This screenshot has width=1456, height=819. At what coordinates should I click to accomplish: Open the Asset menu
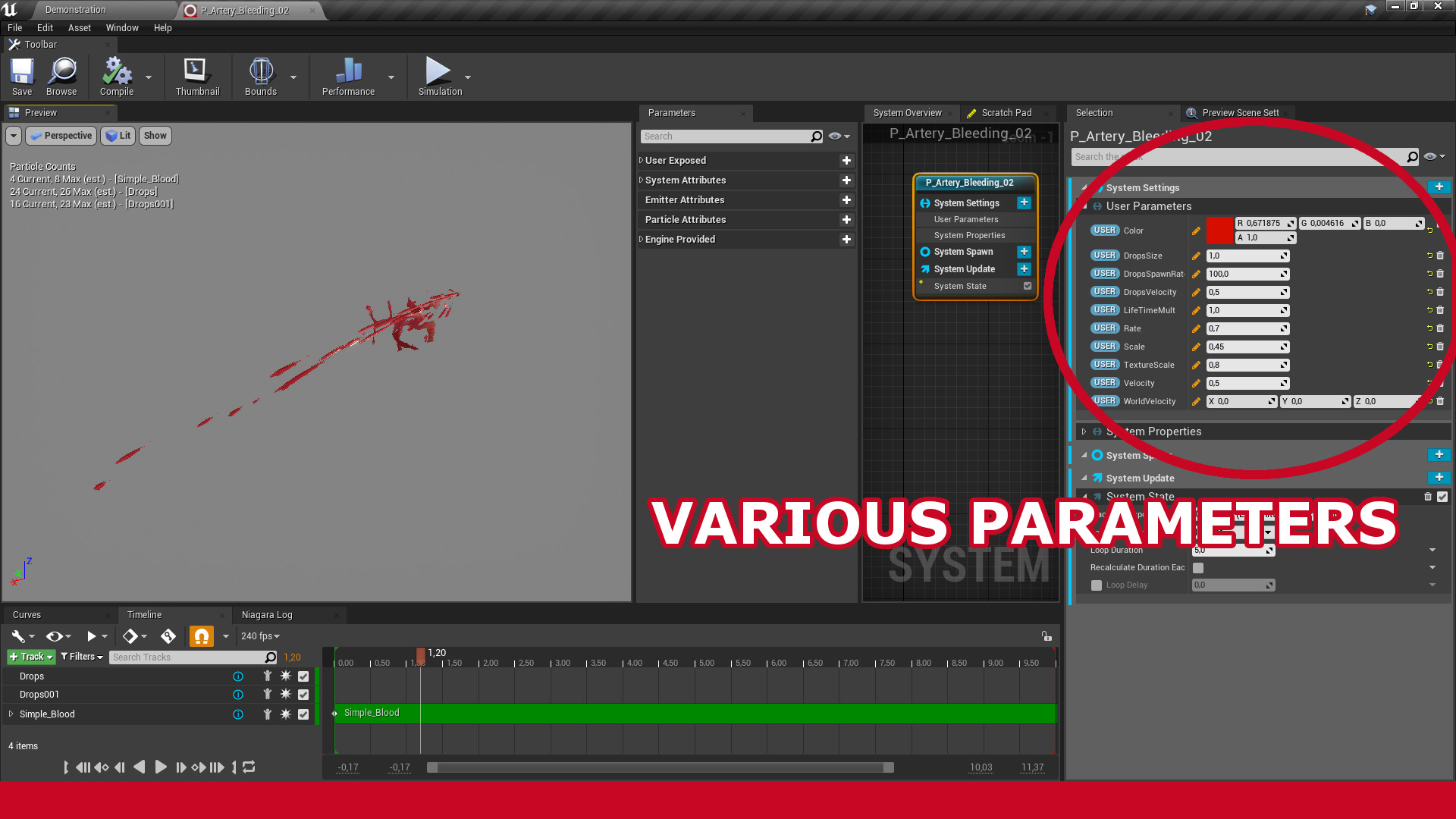[x=80, y=28]
